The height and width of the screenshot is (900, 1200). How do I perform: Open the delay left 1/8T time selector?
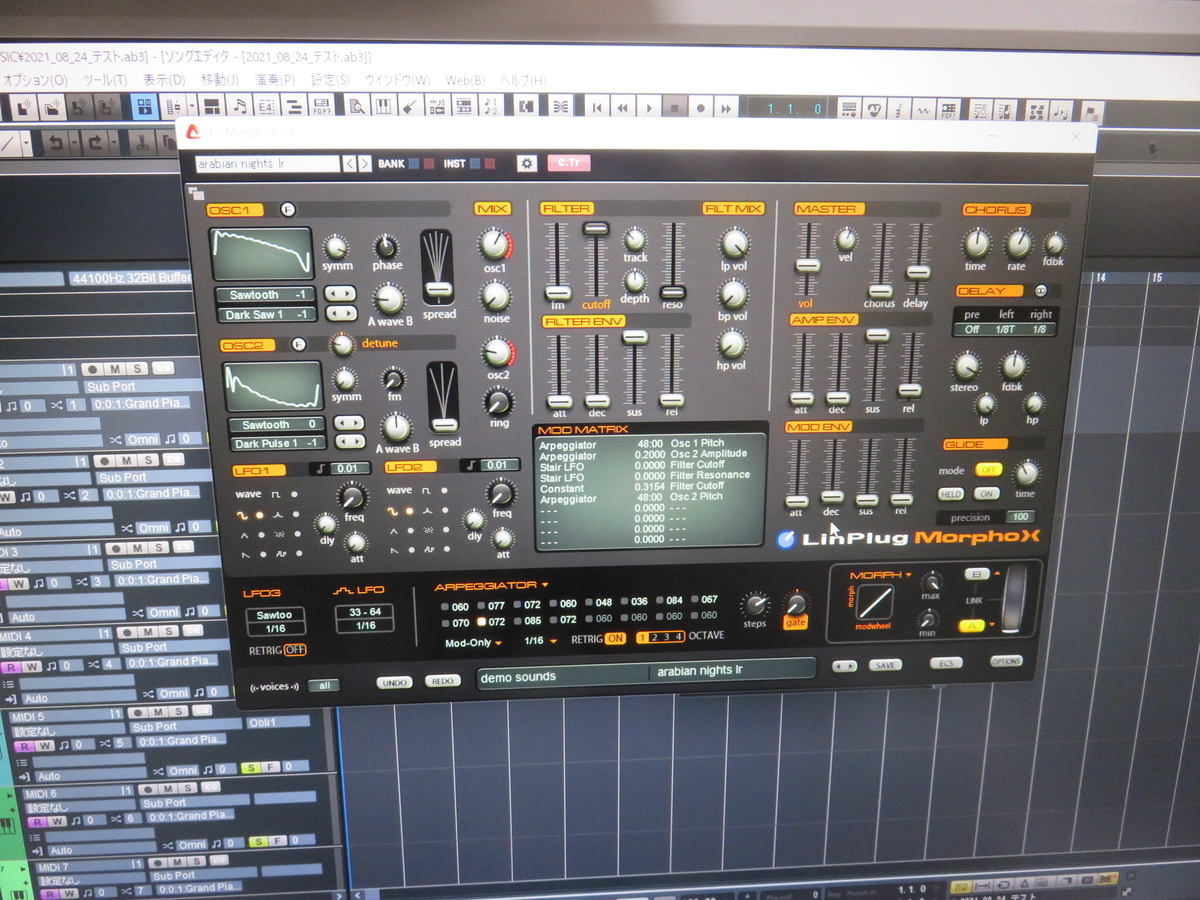(1004, 329)
